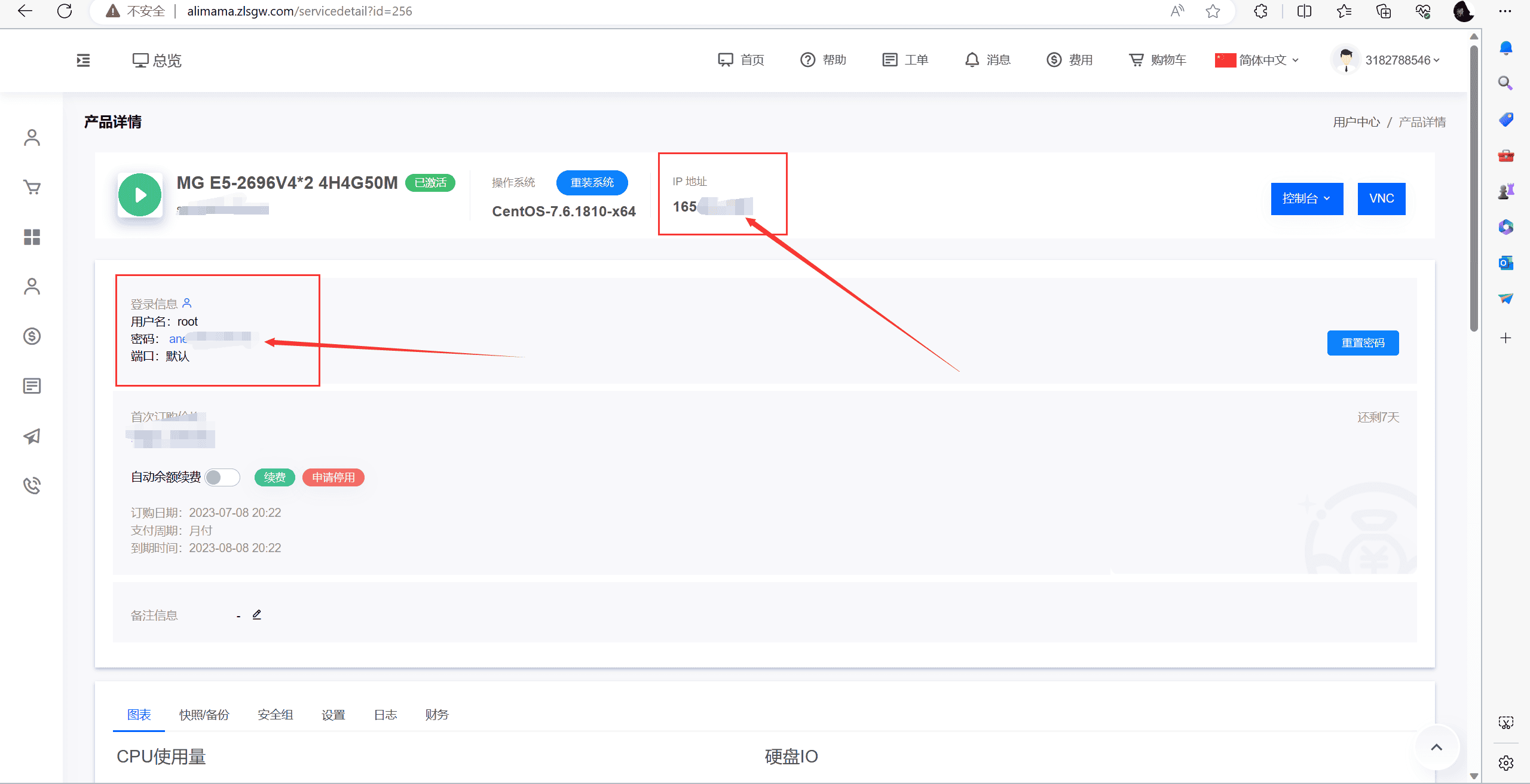Image resolution: width=1530 pixels, height=784 pixels.
Task: Open browser settings three-dot menu
Action: [x=1505, y=11]
